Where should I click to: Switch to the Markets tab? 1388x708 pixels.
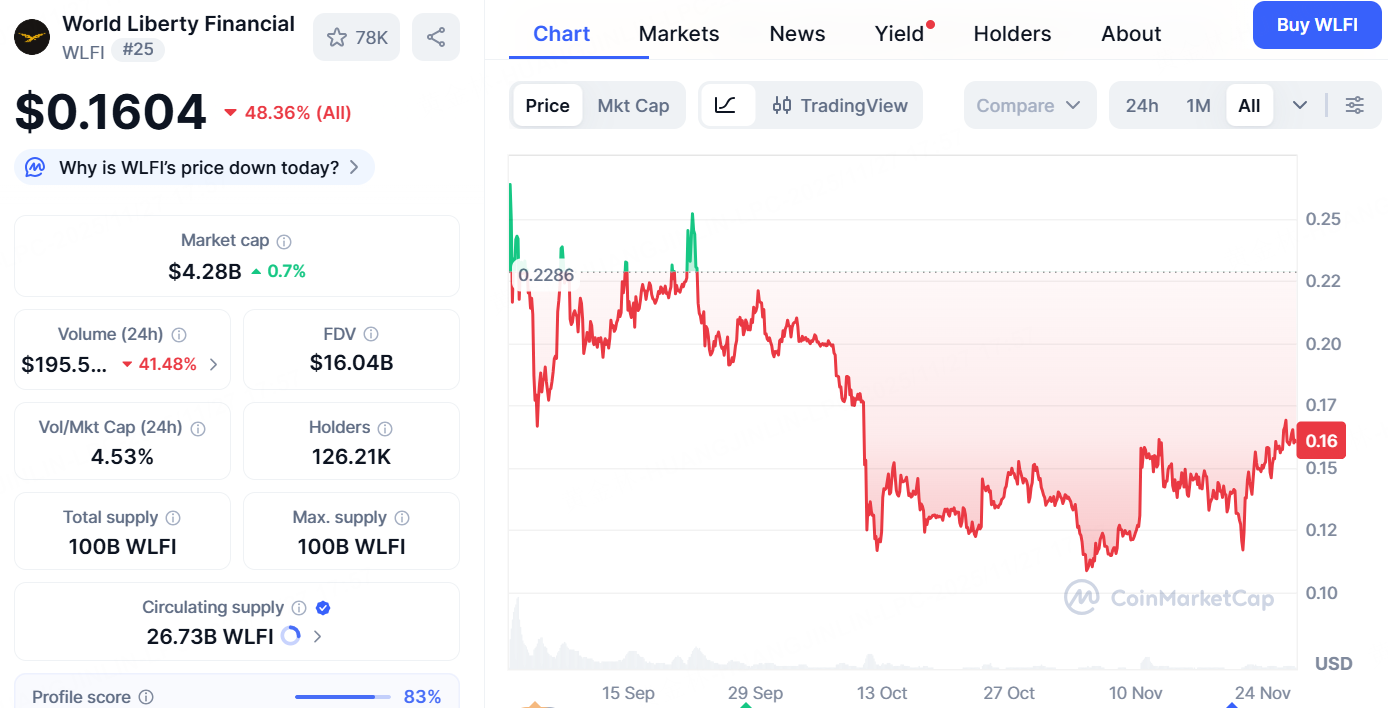679,33
